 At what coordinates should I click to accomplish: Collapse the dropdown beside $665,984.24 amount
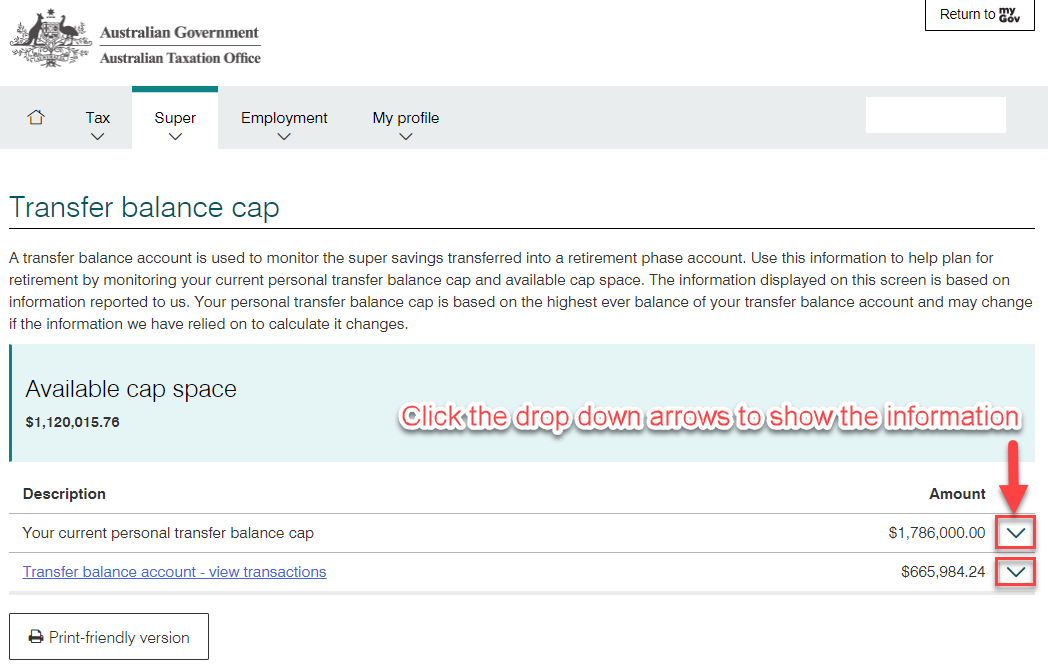point(1014,571)
